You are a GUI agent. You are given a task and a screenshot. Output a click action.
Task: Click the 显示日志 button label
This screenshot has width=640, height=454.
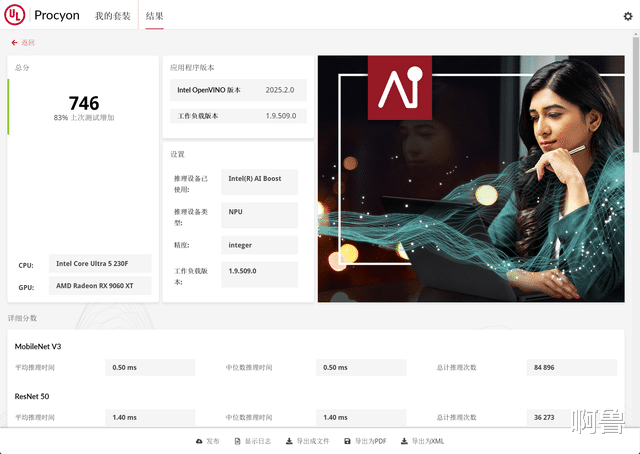click(x=258, y=441)
